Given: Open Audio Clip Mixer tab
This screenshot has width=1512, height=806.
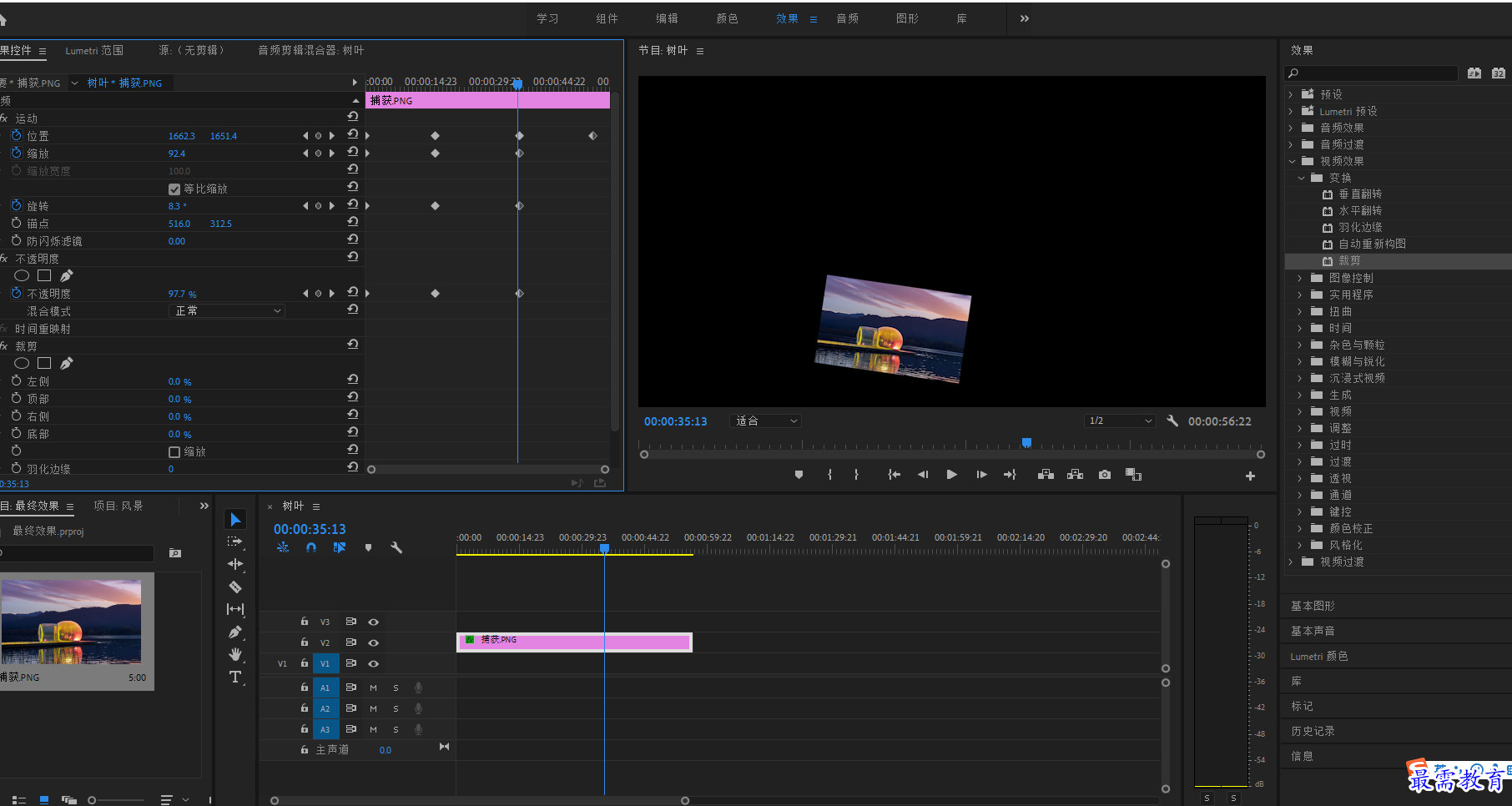Looking at the screenshot, I should coord(310,50).
